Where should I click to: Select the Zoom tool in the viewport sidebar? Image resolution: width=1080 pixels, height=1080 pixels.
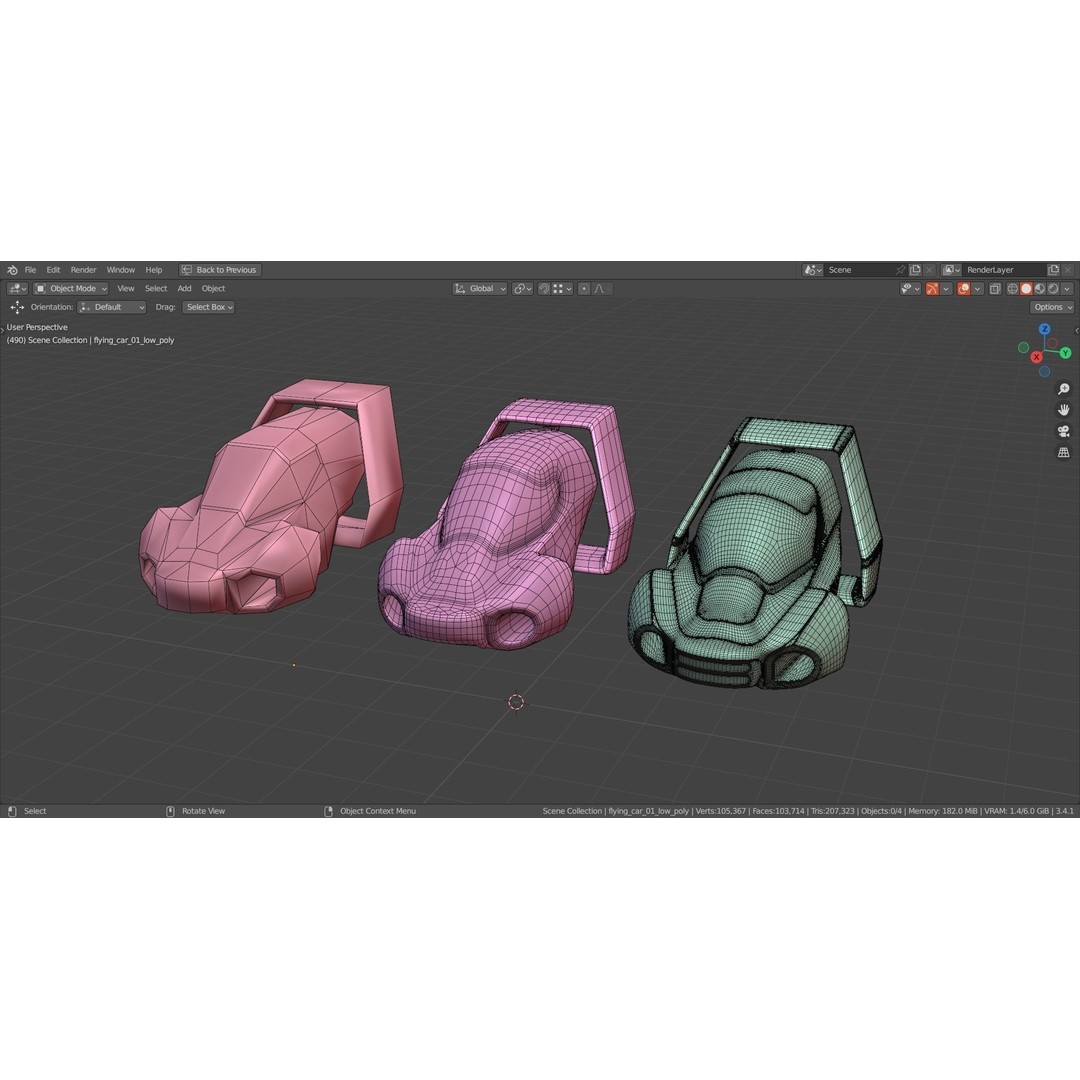click(1063, 388)
